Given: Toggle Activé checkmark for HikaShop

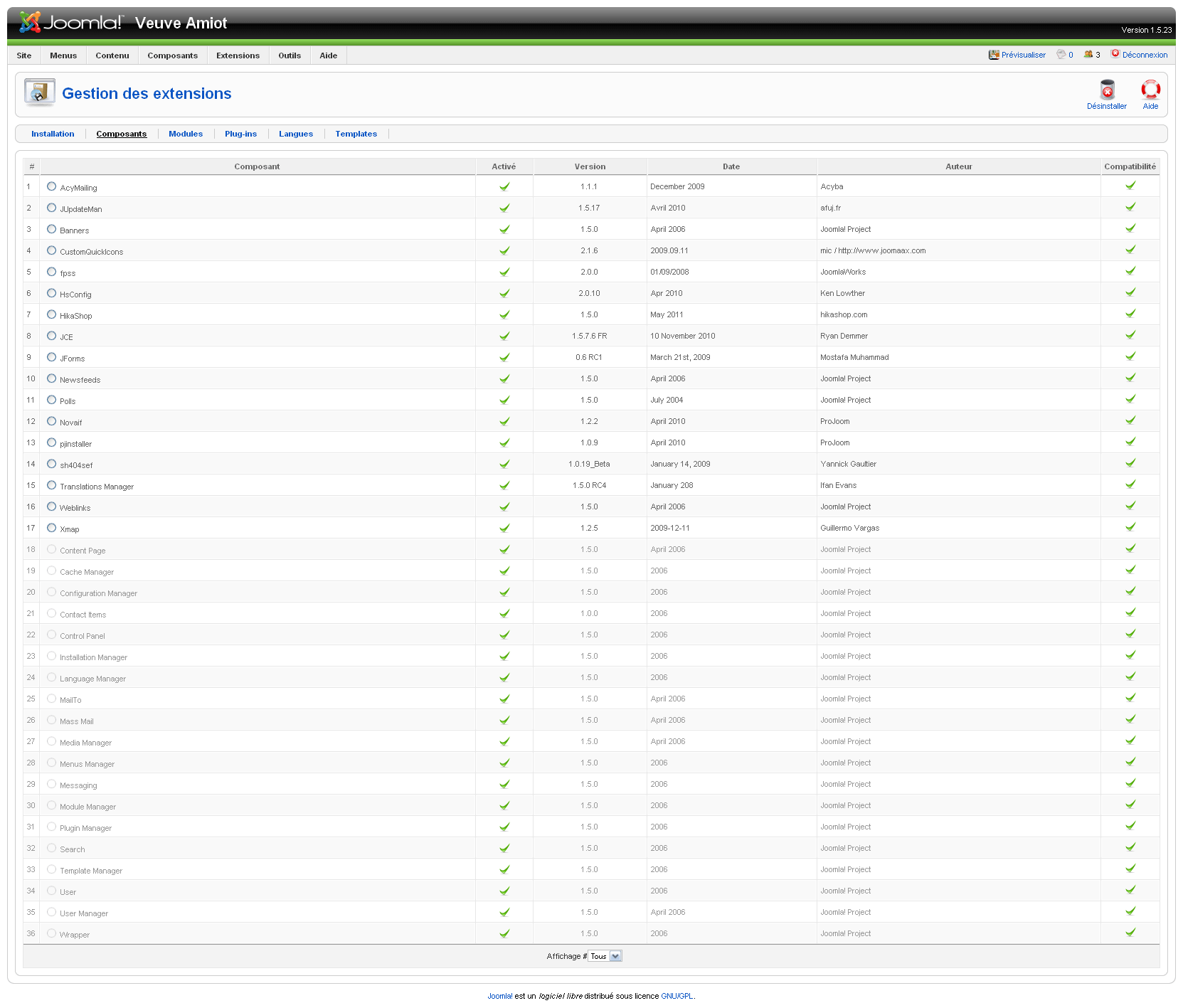Looking at the screenshot, I should pyautogui.click(x=504, y=314).
